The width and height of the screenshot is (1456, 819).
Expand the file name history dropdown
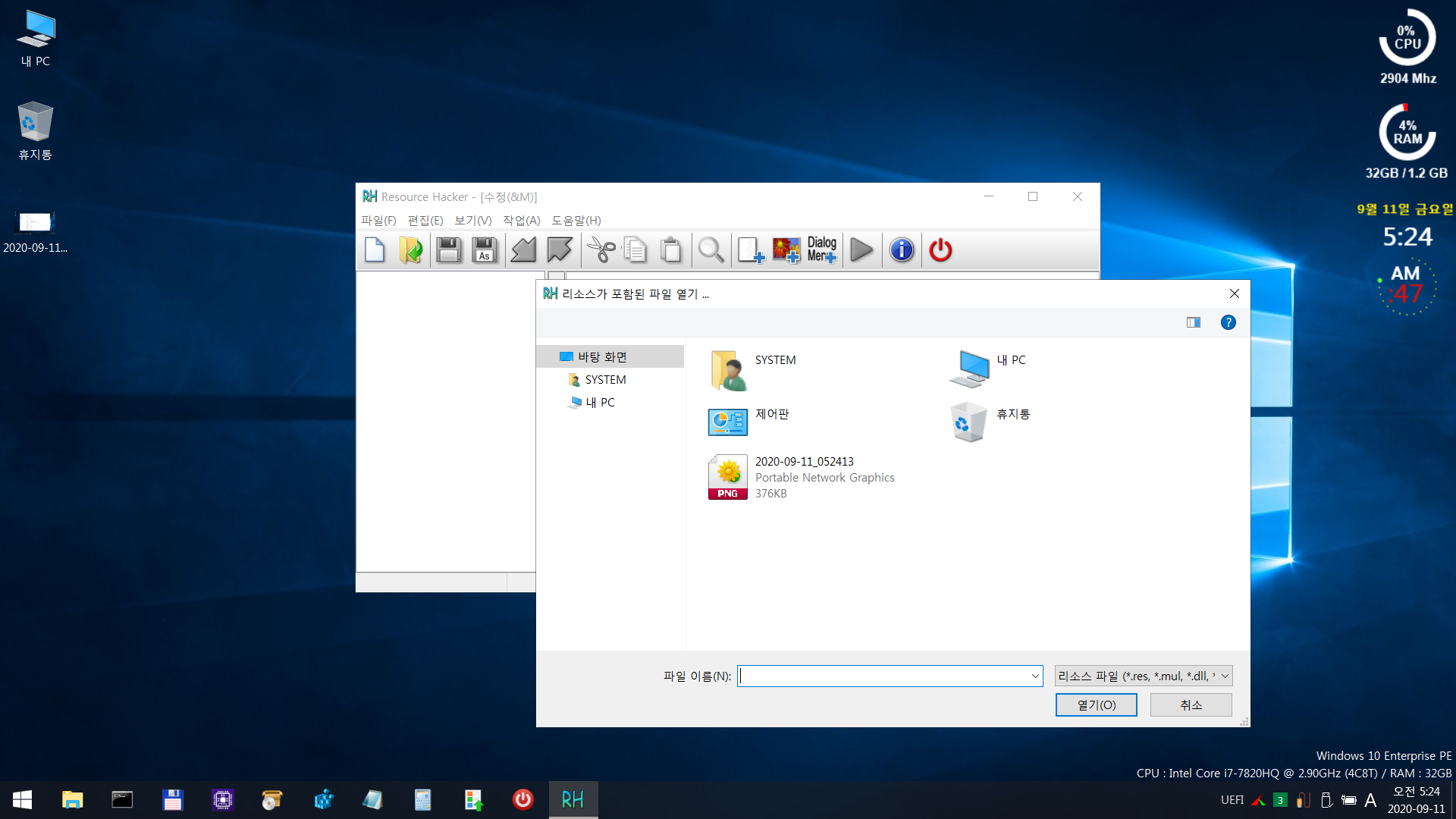1035,676
